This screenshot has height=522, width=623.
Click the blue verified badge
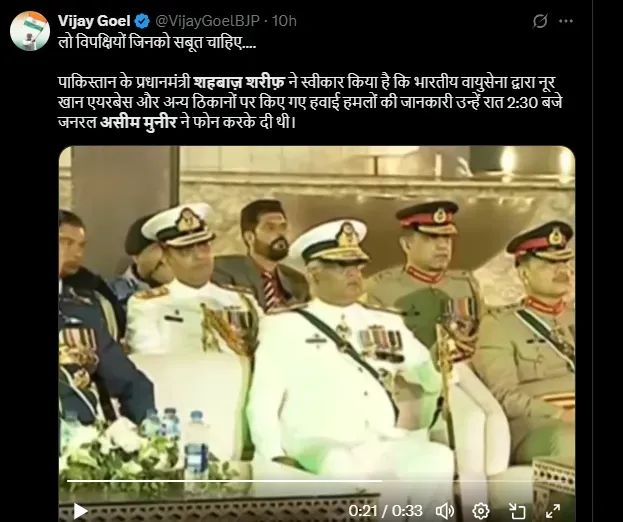[x=142, y=21]
